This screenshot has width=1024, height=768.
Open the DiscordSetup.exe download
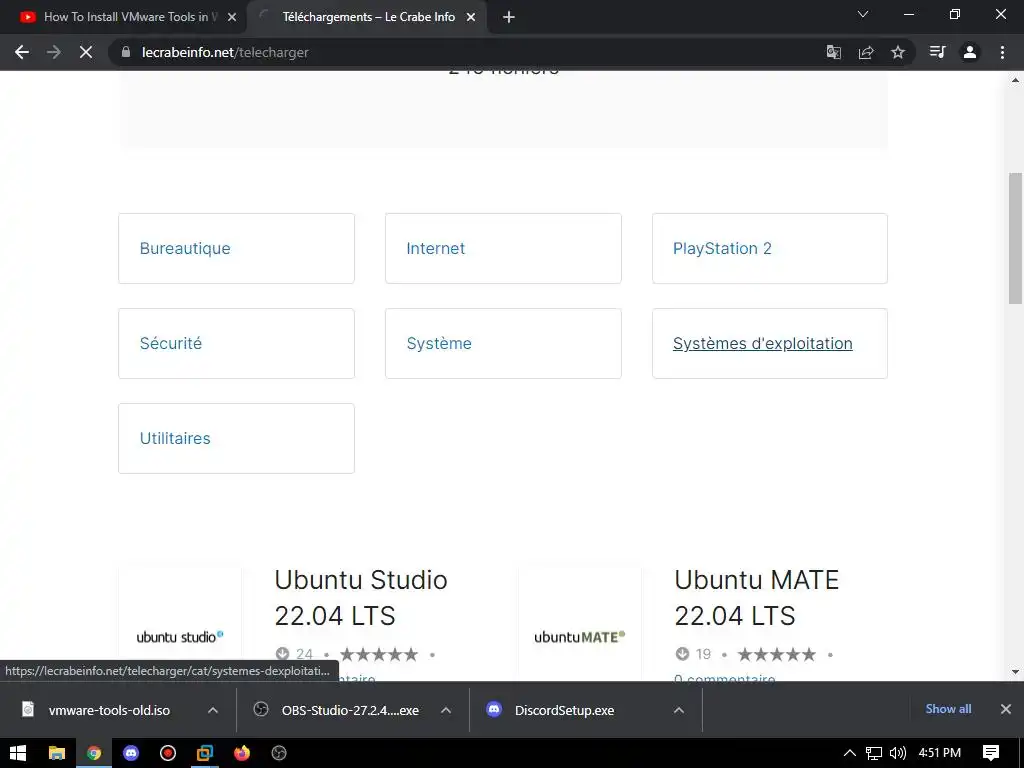pyautogui.click(x=564, y=710)
